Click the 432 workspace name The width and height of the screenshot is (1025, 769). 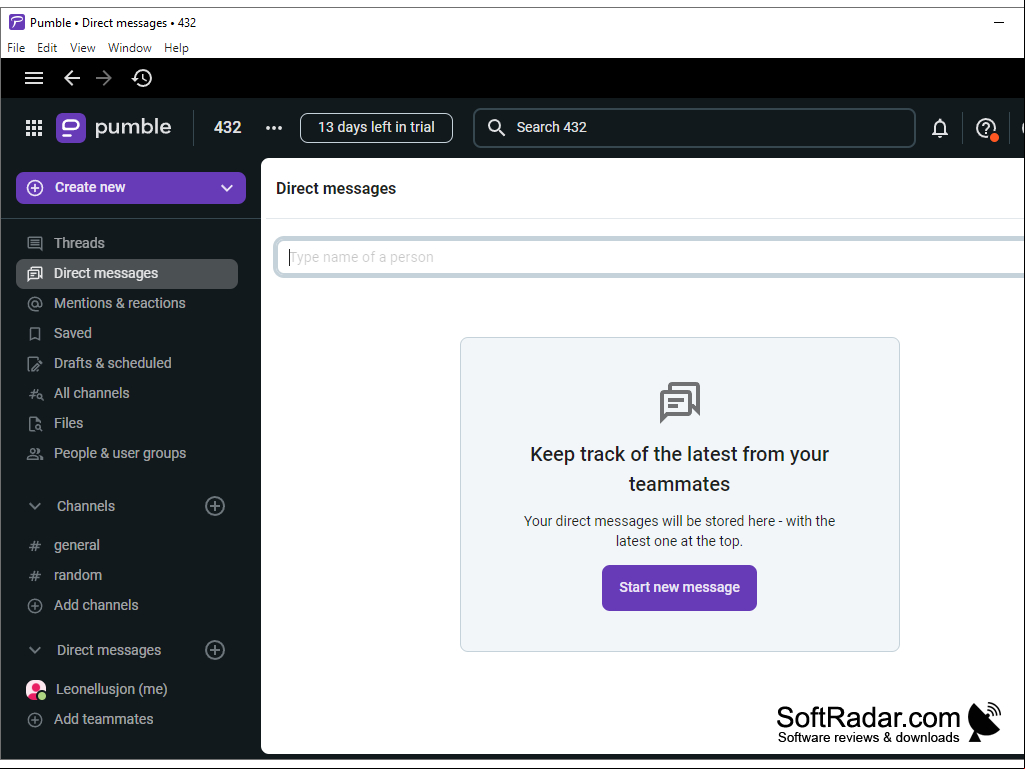(x=227, y=128)
